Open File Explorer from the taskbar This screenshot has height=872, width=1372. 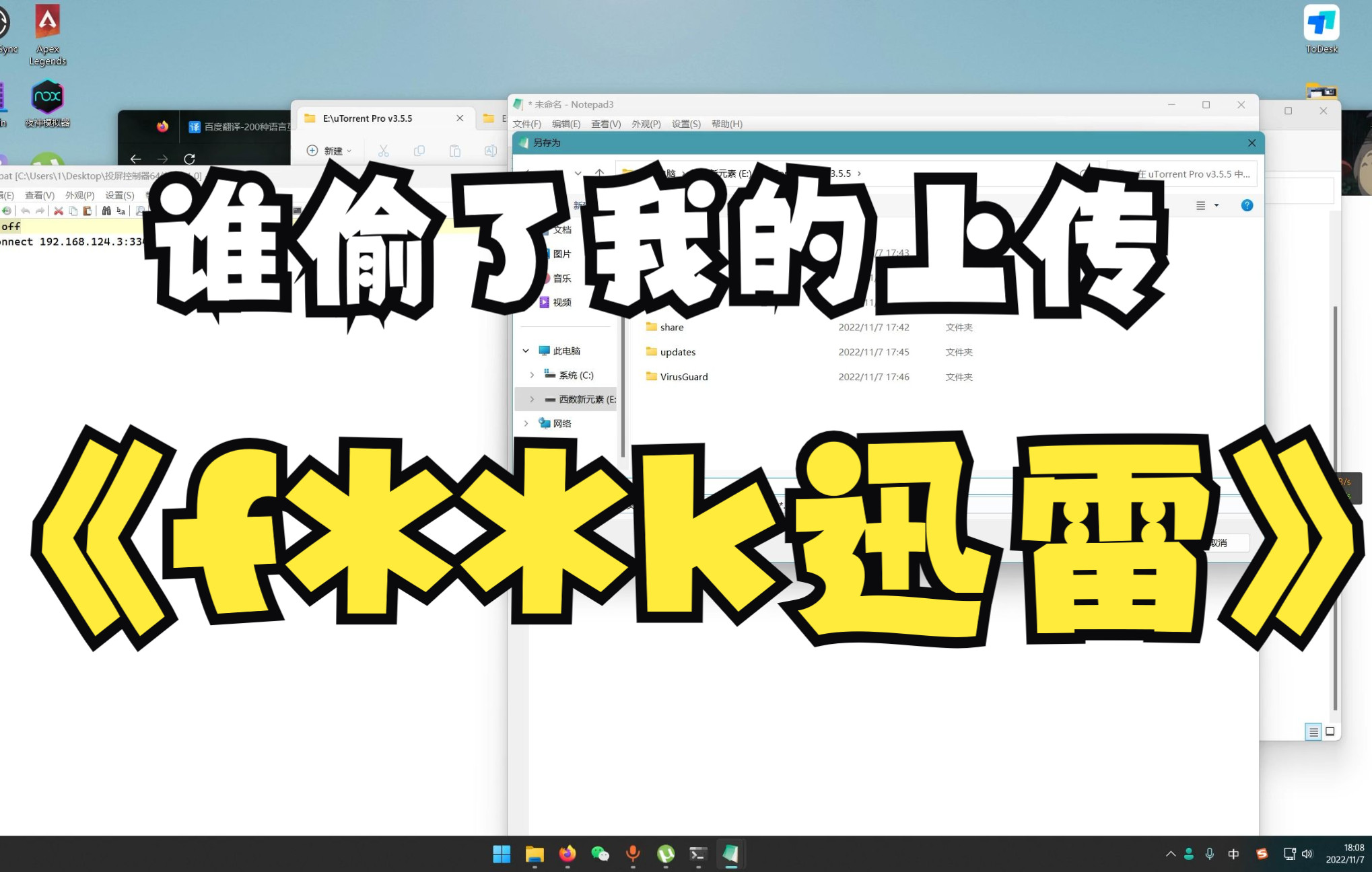pos(535,854)
